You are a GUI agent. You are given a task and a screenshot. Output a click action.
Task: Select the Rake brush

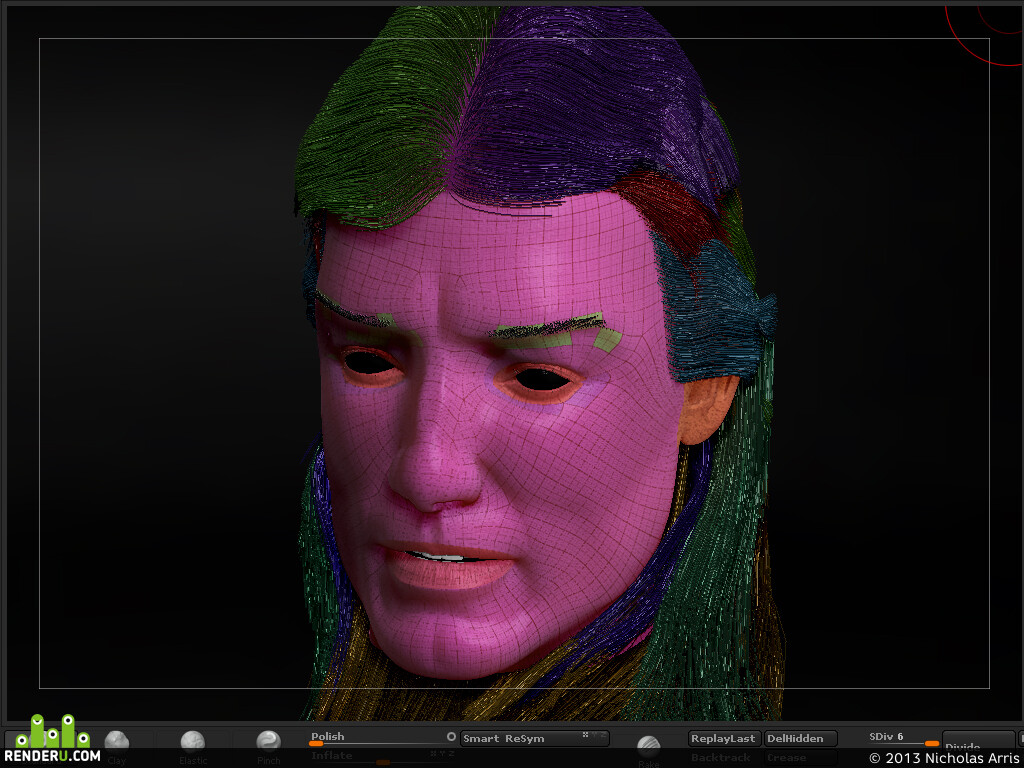(x=648, y=746)
